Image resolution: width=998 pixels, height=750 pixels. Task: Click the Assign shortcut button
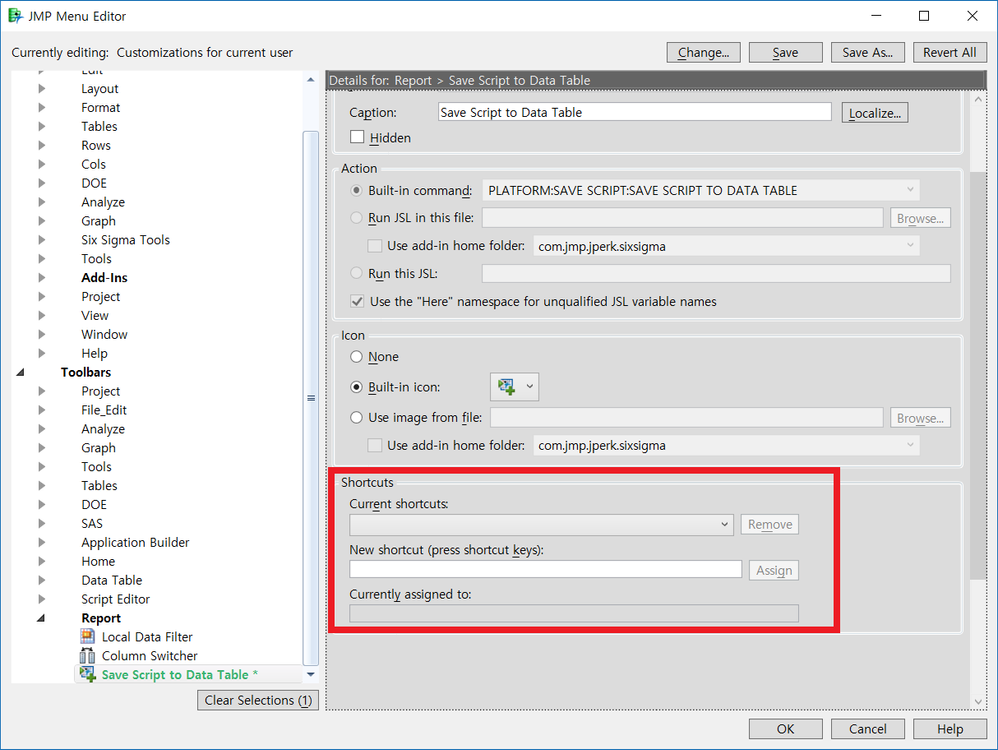773,570
